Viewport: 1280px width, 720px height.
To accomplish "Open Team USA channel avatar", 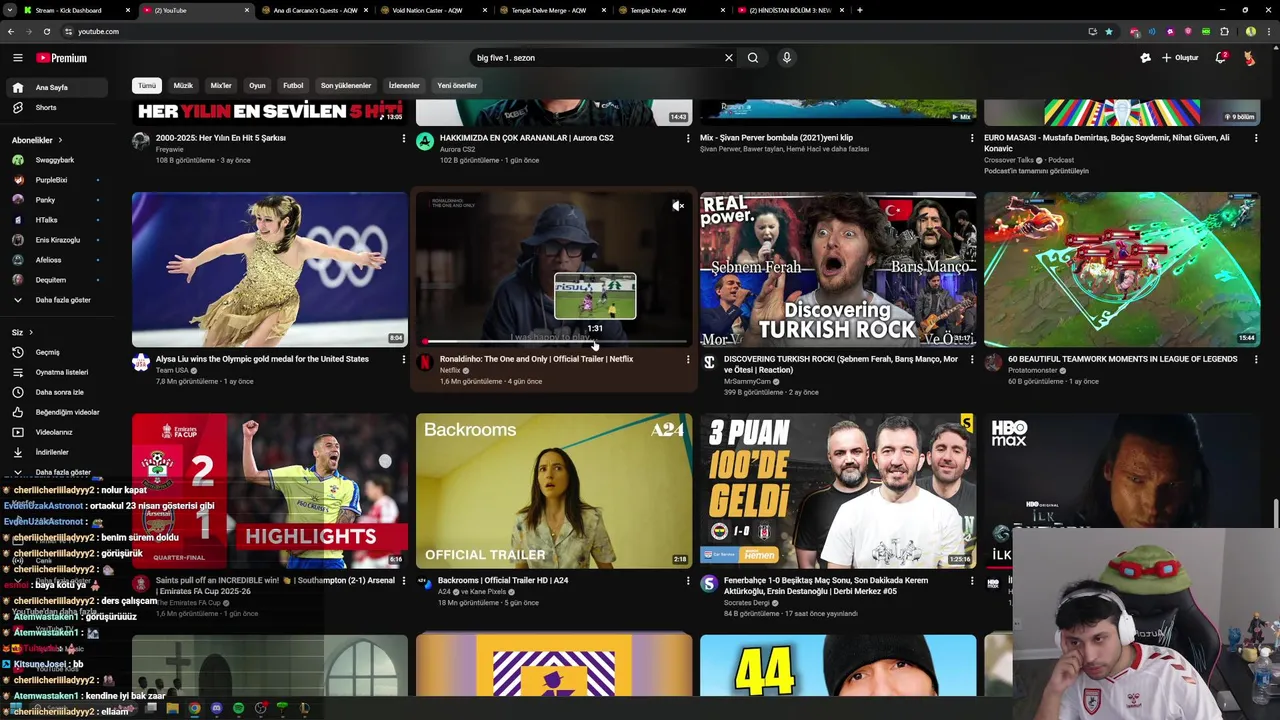I will [141, 363].
